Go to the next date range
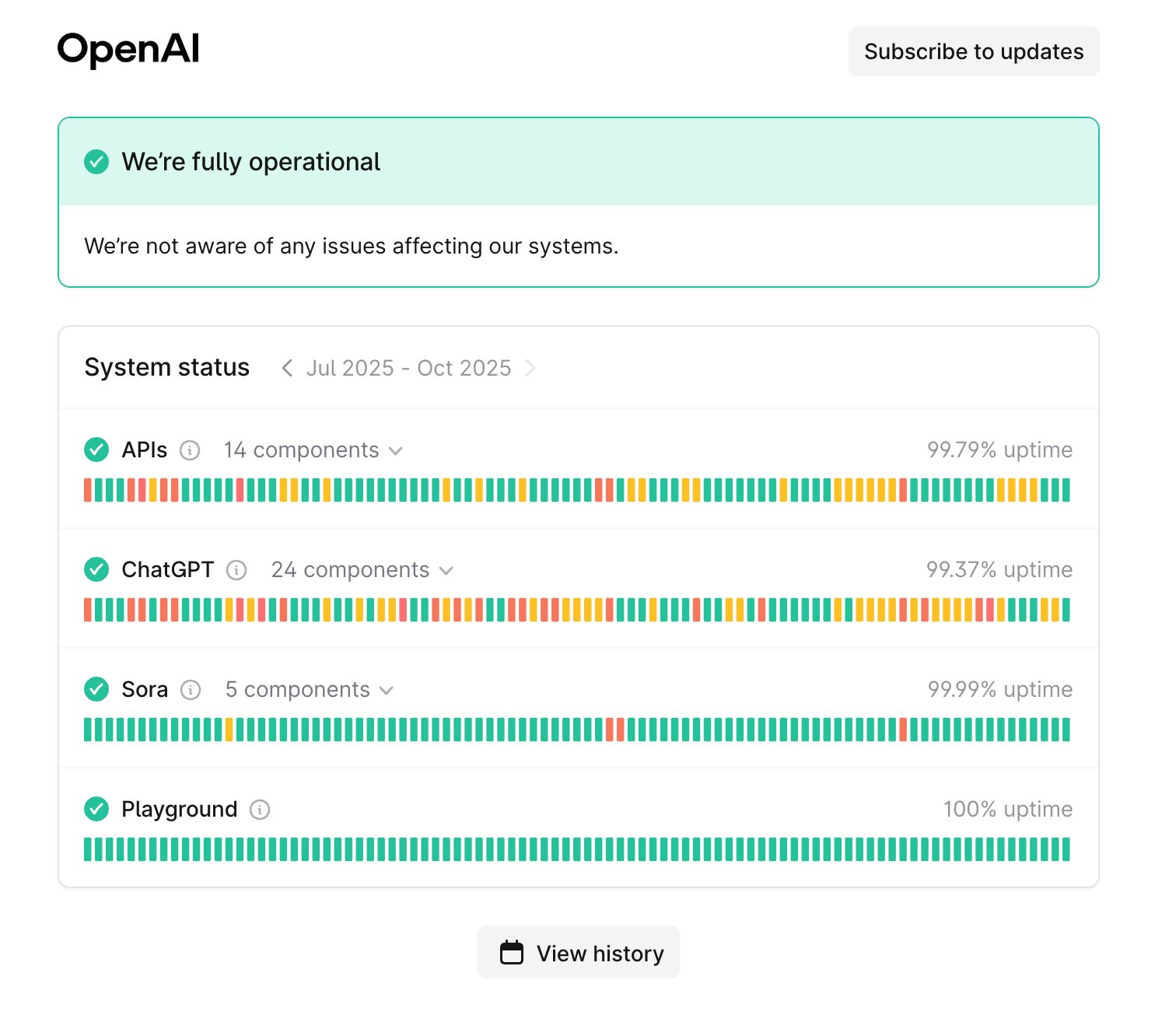The height and width of the screenshot is (1022, 1176). point(530,368)
